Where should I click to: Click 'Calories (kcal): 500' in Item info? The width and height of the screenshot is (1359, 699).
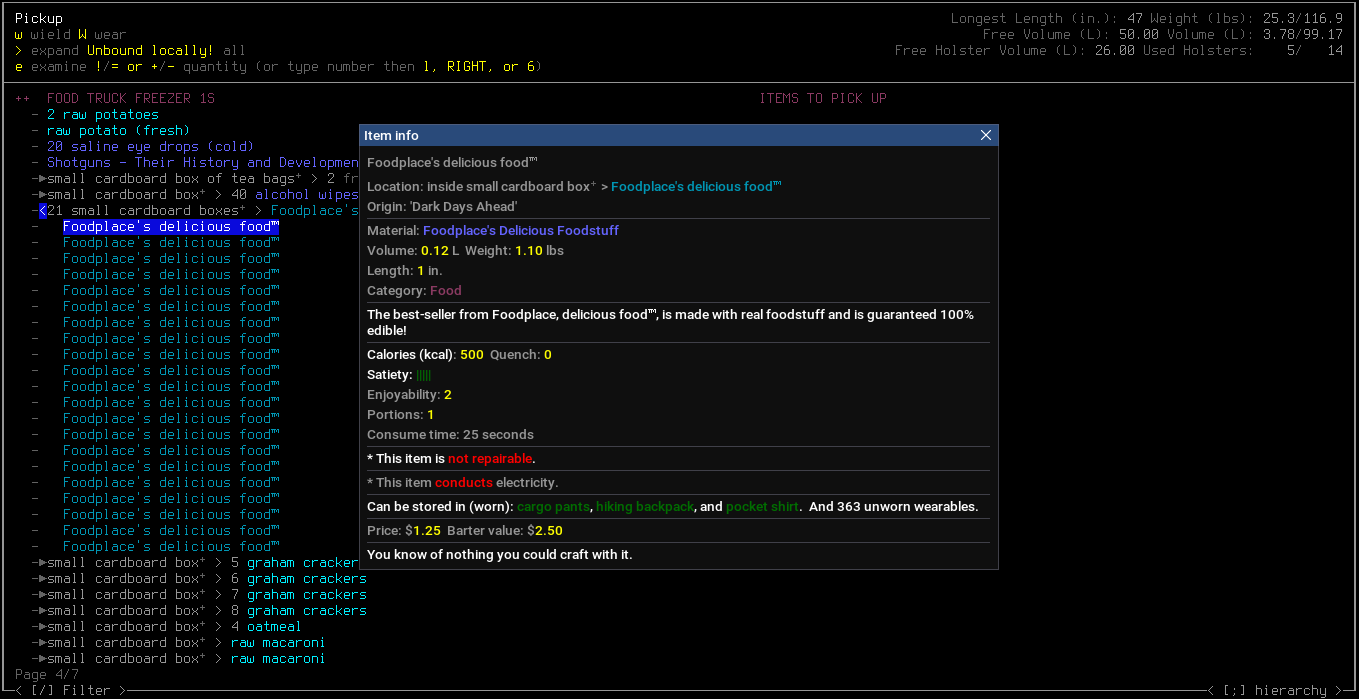[x=425, y=355]
